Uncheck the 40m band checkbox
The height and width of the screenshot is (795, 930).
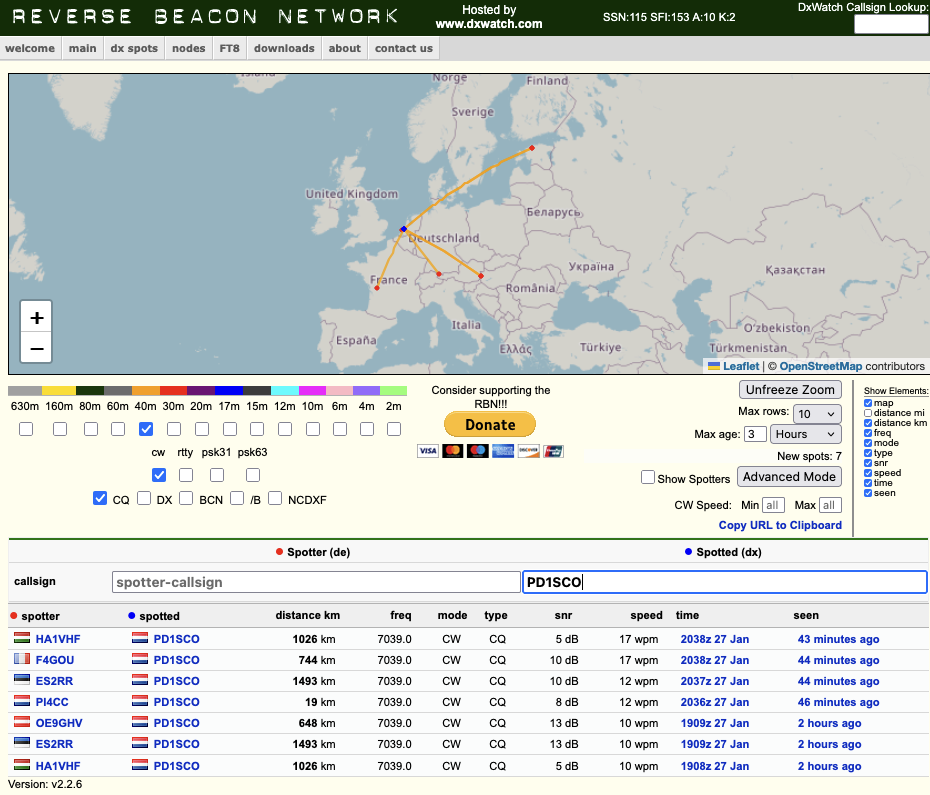[146, 429]
